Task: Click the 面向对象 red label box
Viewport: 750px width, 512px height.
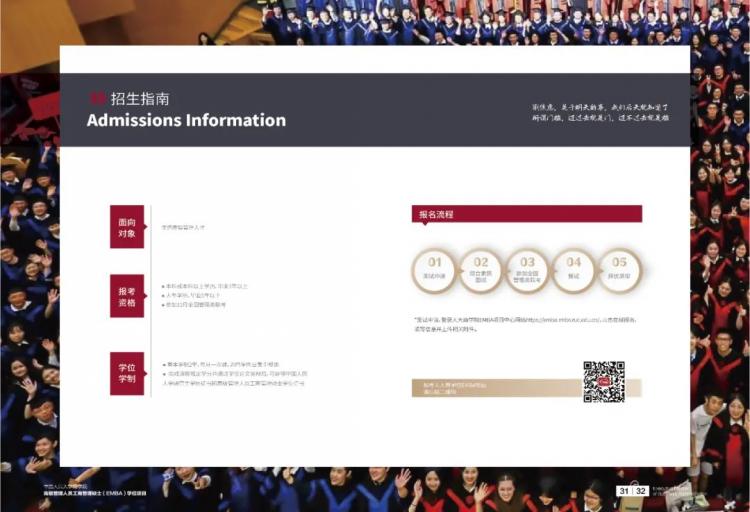Action: tap(127, 227)
